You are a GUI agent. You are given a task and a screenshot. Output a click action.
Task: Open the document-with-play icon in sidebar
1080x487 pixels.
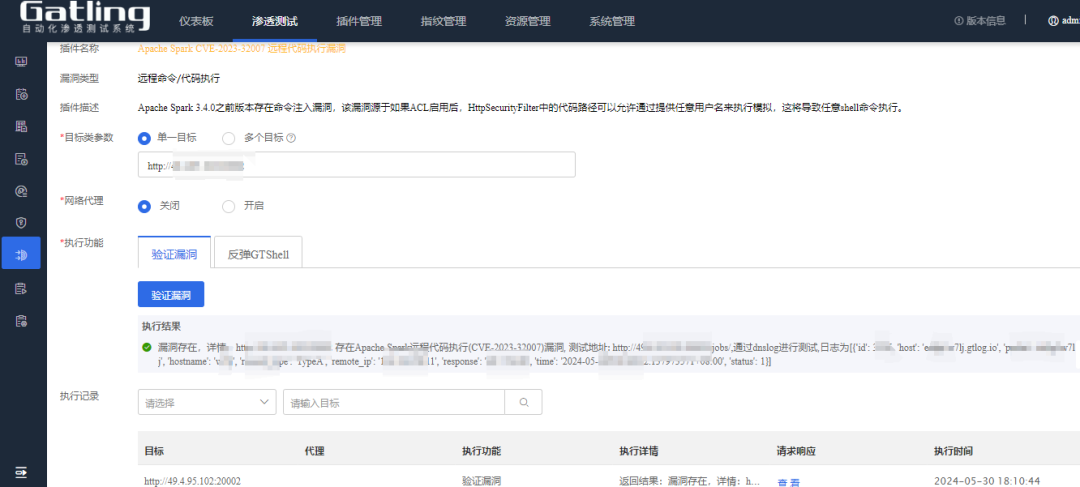21,288
